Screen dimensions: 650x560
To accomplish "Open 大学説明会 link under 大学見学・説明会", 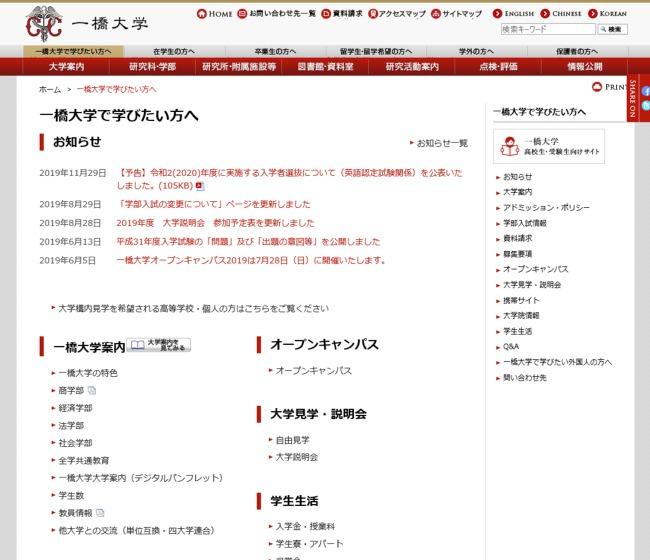I will coord(297,457).
